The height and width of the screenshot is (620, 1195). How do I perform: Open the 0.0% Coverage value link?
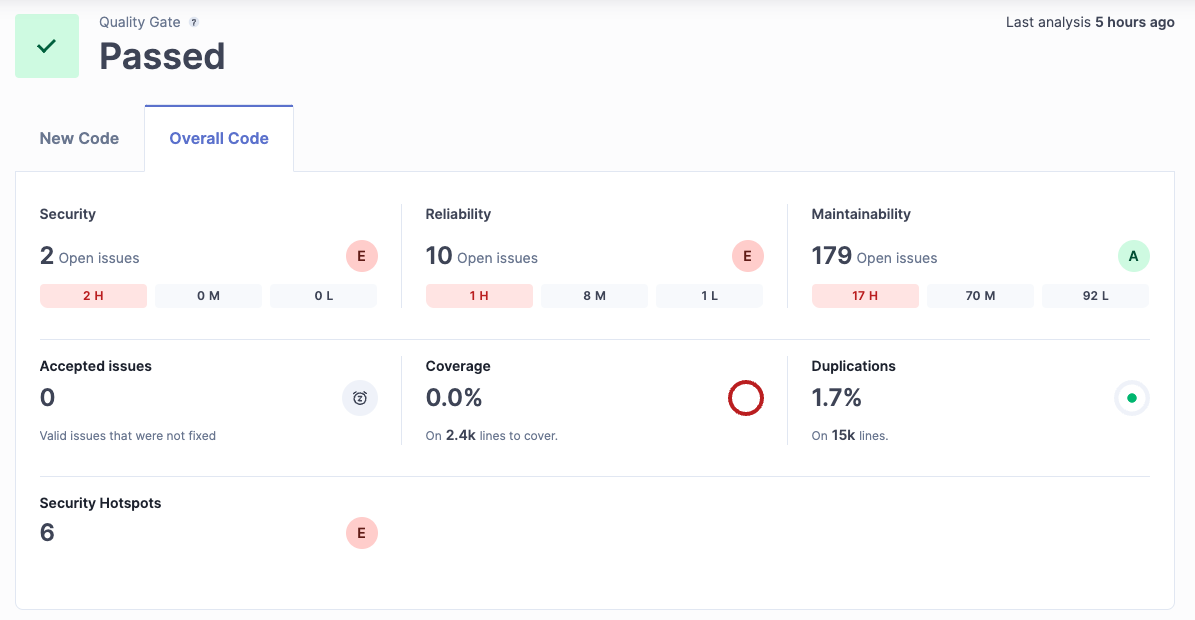453,398
